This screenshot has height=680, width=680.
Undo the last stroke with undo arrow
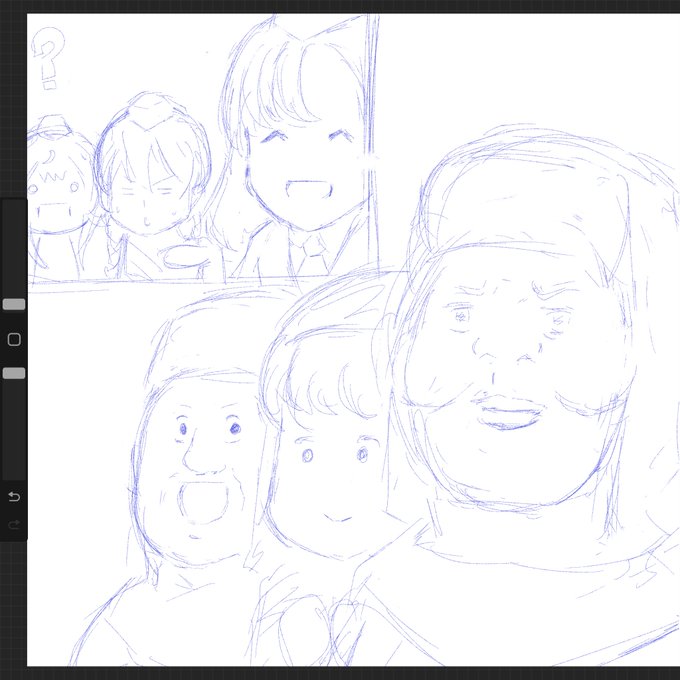pos(14,496)
